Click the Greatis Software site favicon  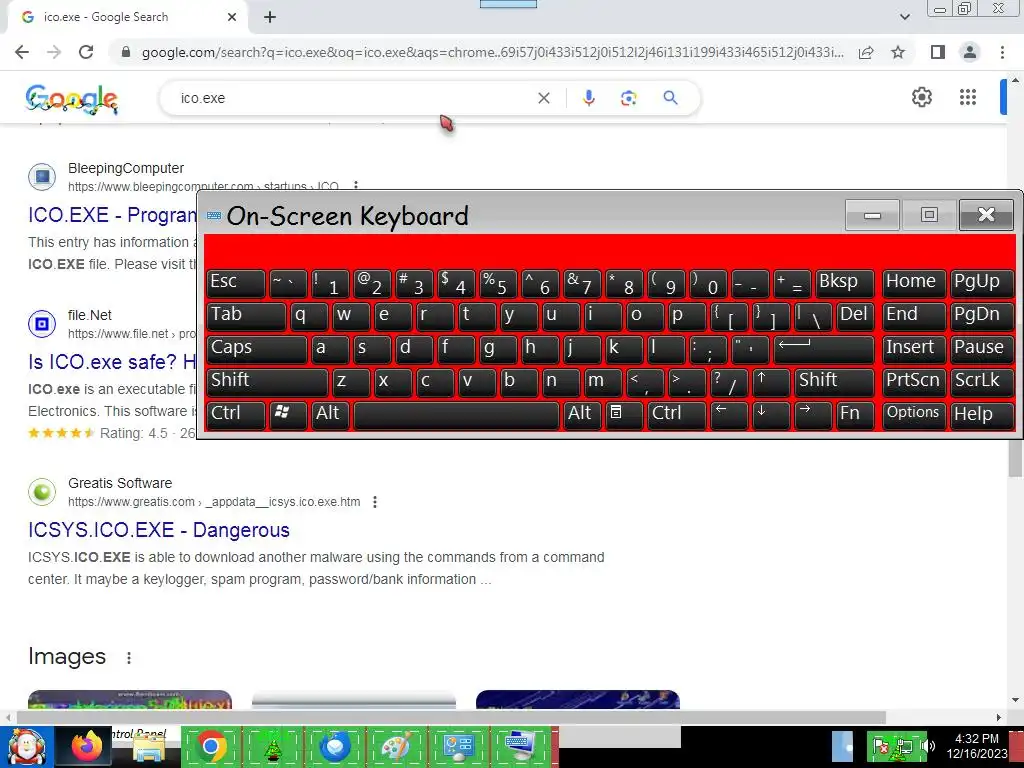42,492
